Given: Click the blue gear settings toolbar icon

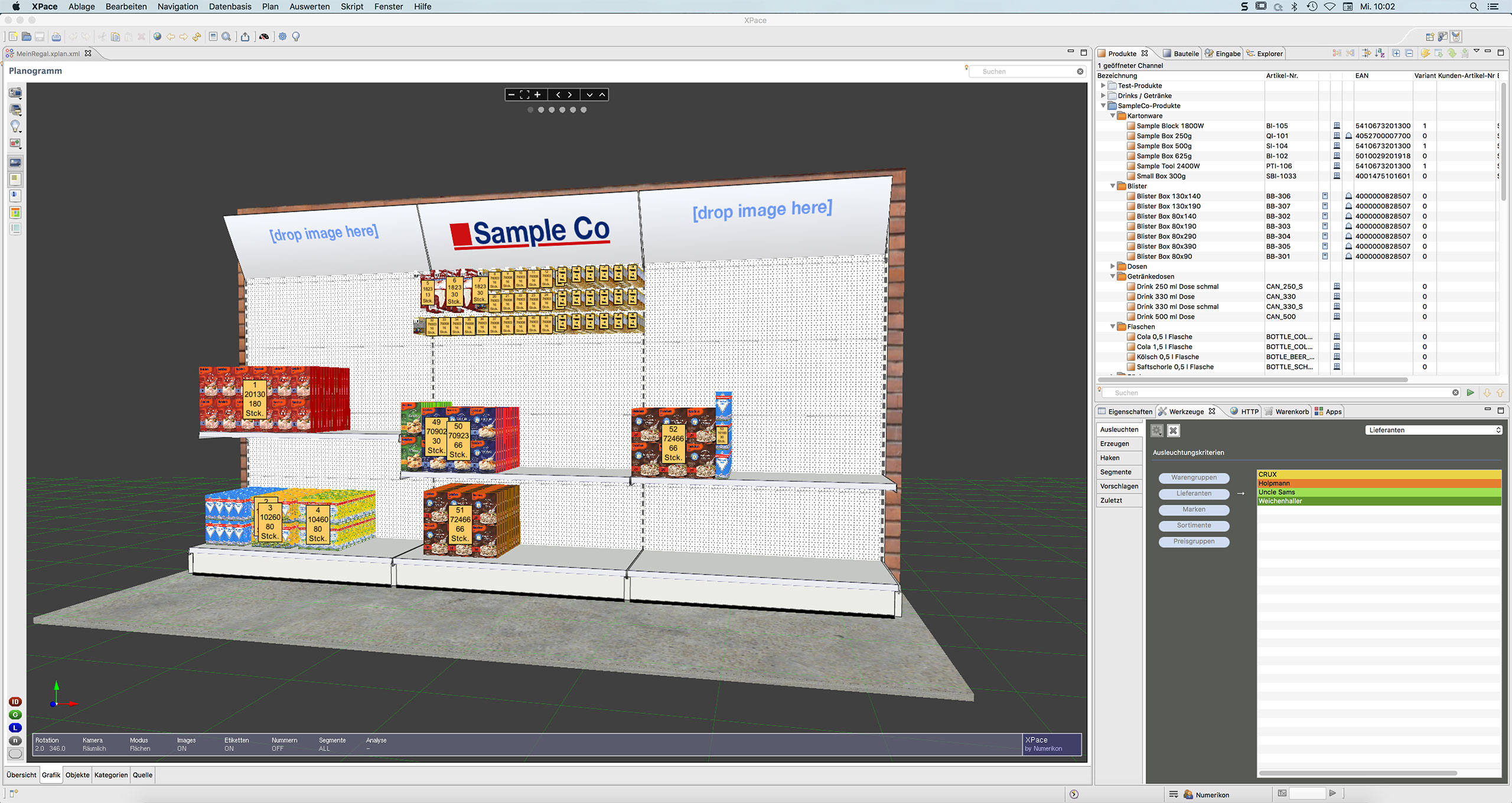Looking at the screenshot, I should pos(282,37).
